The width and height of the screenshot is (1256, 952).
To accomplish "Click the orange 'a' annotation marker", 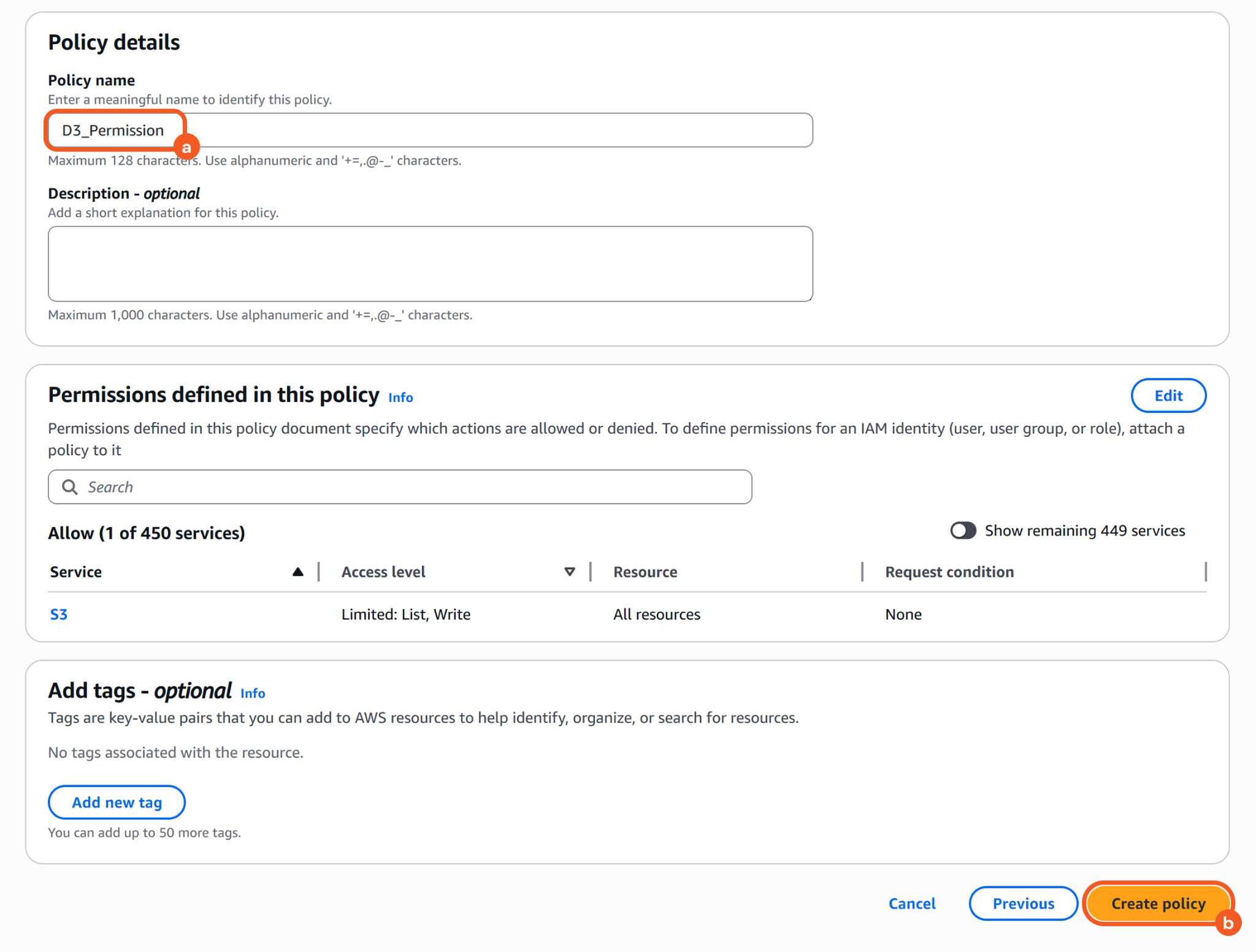I will pyautogui.click(x=186, y=147).
